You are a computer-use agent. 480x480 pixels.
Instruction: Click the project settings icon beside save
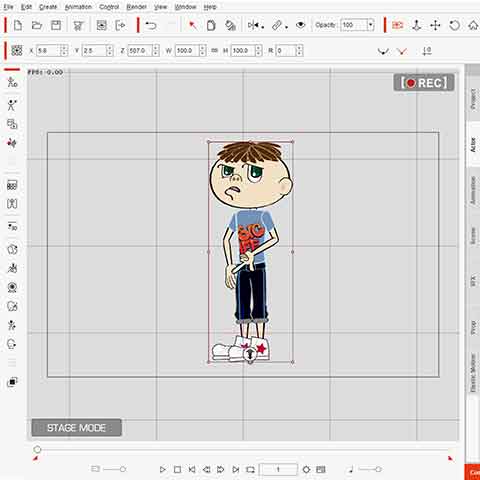tap(78, 26)
